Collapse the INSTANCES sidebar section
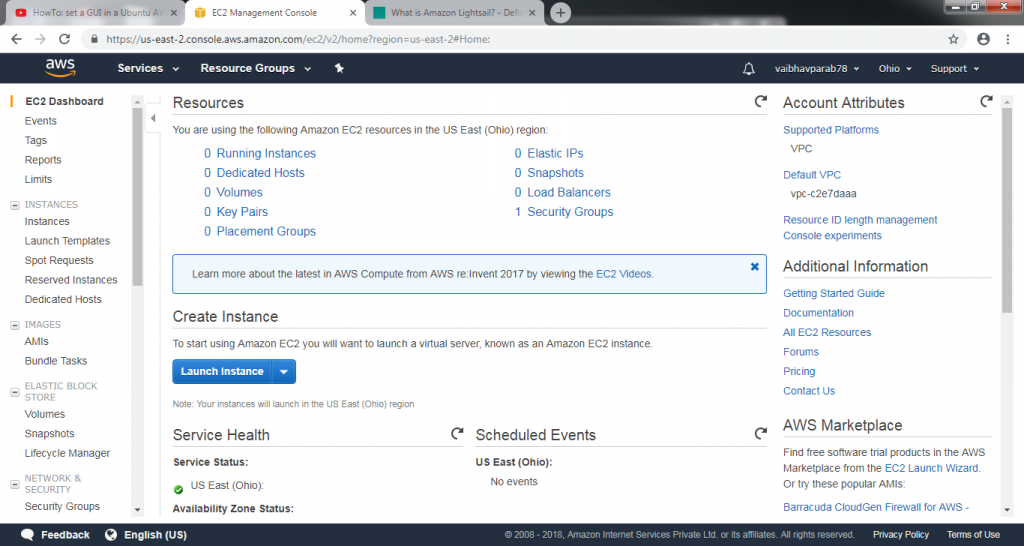The image size is (1024, 546). tap(15, 205)
